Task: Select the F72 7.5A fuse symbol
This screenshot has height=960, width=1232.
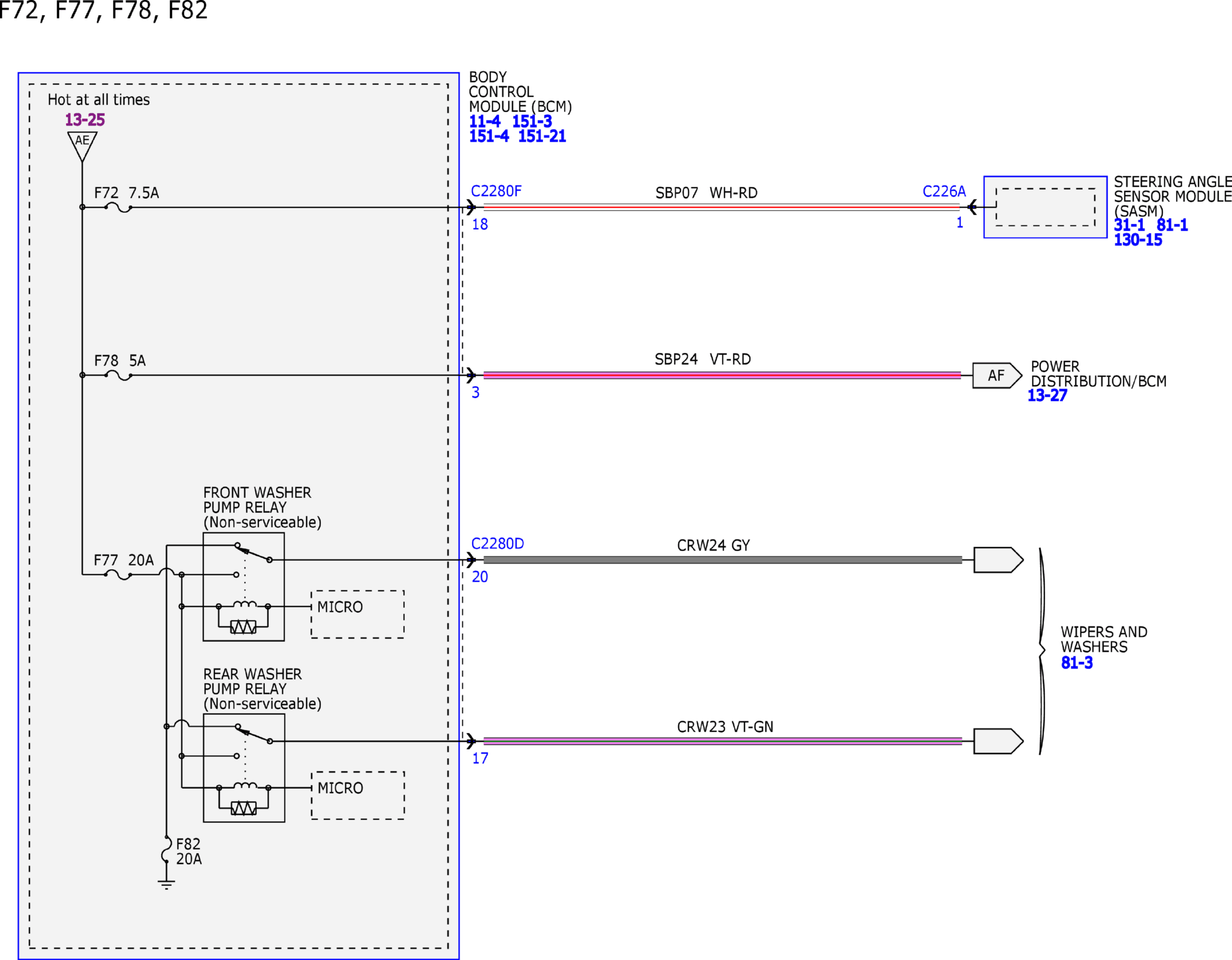Action: coord(119,207)
